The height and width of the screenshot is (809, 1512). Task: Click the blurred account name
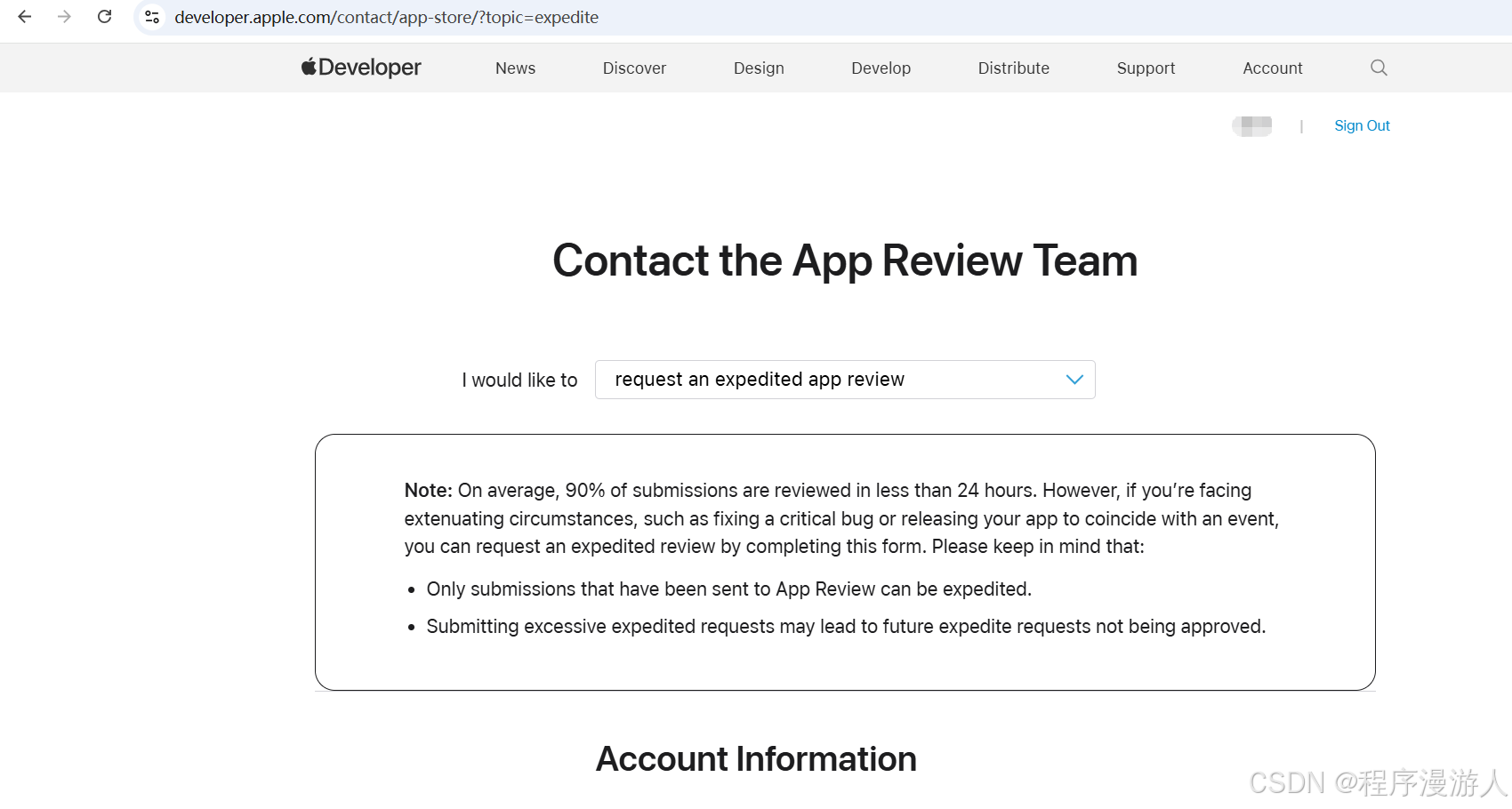[x=1252, y=126]
